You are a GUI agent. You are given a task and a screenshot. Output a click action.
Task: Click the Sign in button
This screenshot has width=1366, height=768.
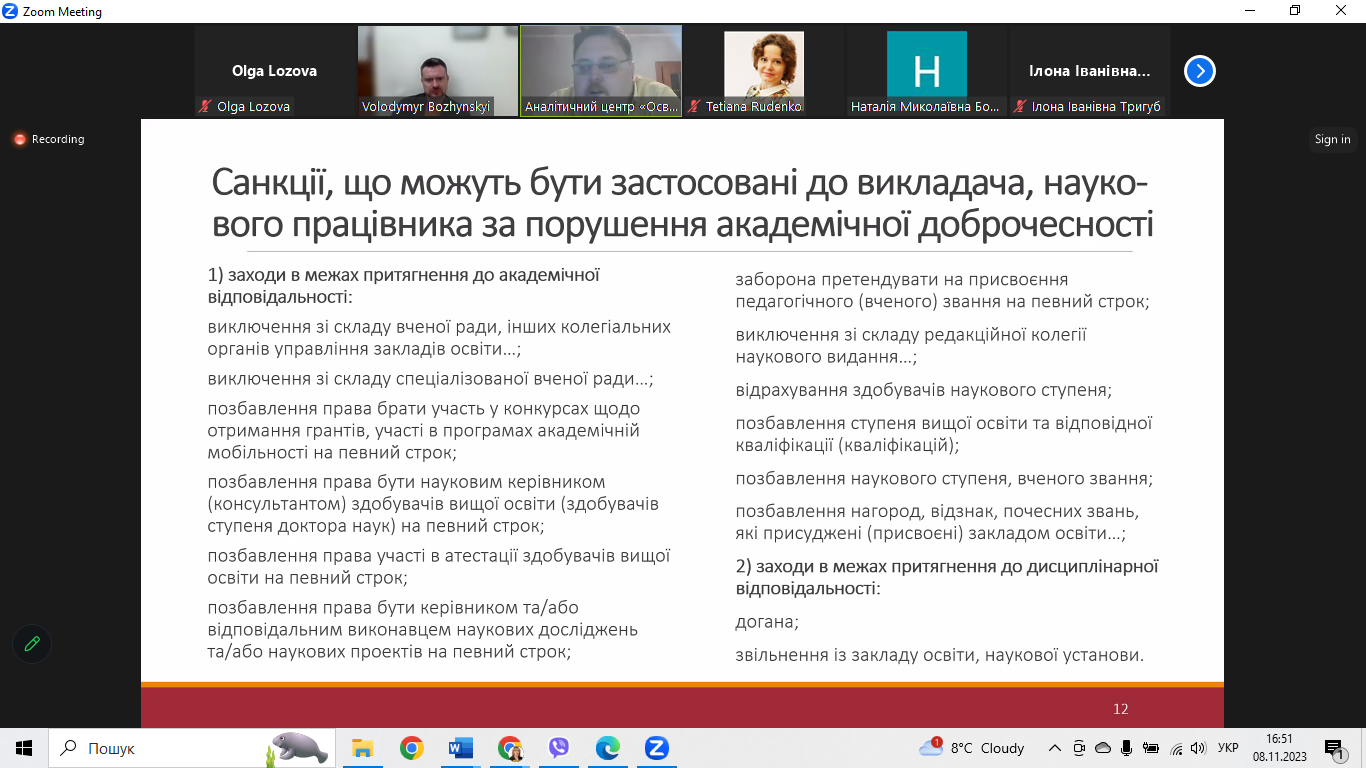click(x=1332, y=139)
